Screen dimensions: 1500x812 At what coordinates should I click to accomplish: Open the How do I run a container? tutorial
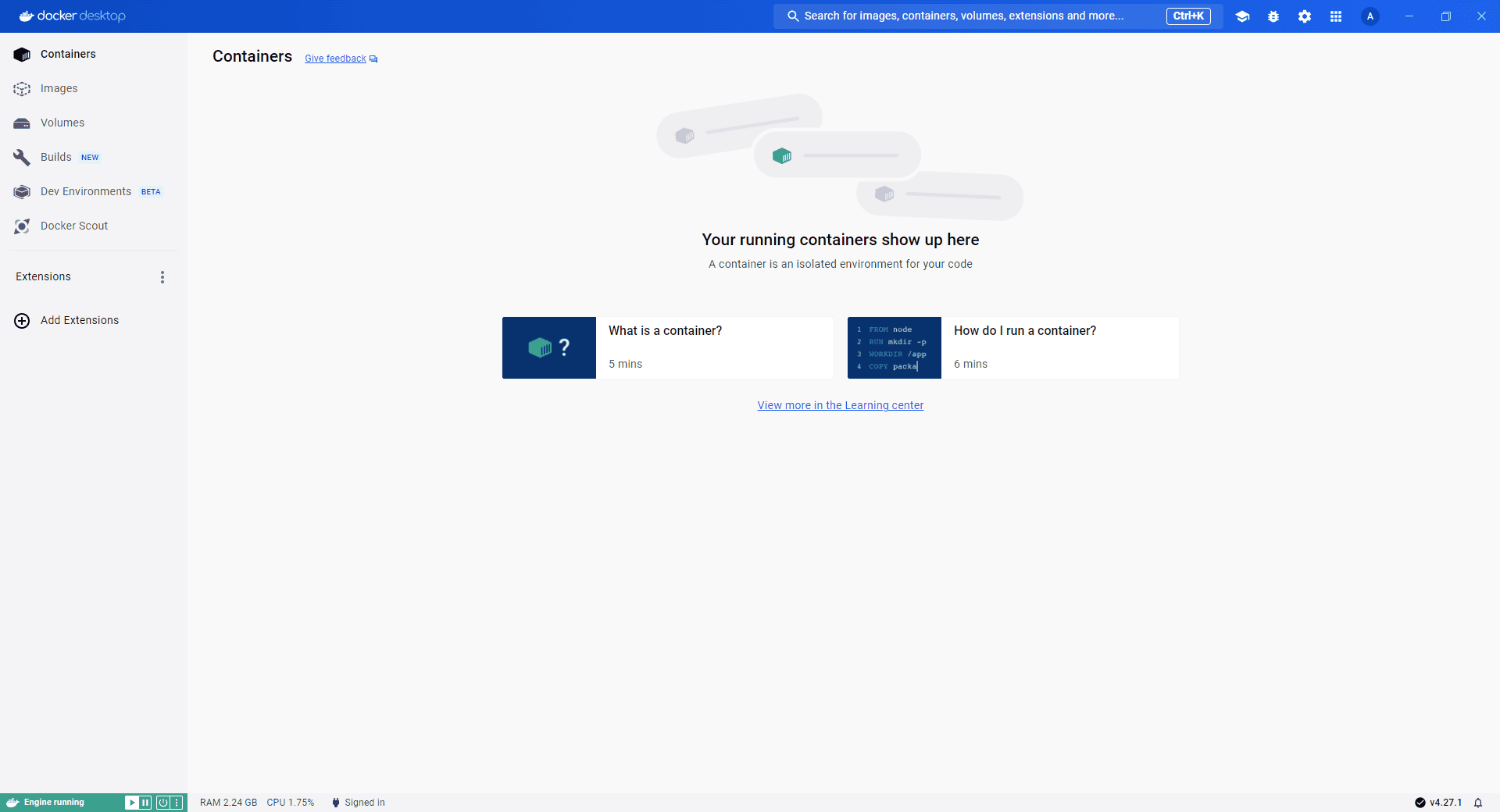tap(1013, 347)
